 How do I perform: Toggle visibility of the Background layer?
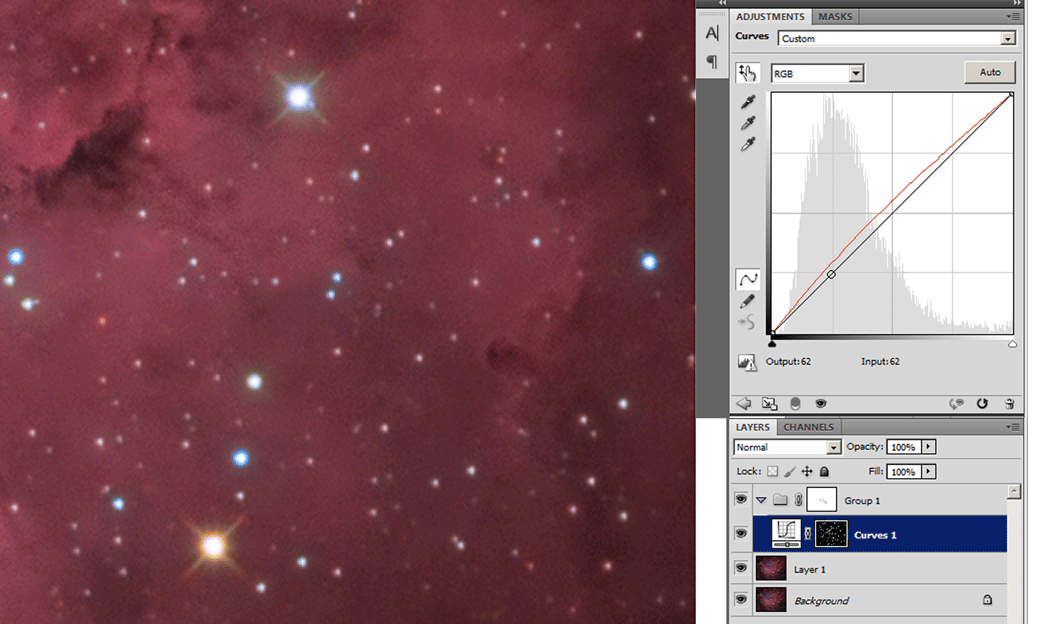(x=741, y=600)
